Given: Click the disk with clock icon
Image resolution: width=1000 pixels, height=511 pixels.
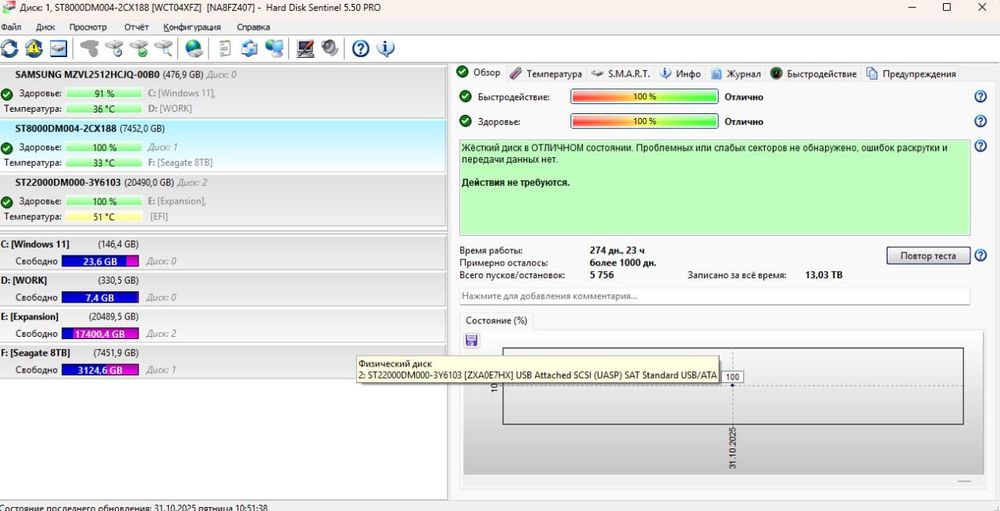Looking at the screenshot, I should tap(114, 48).
